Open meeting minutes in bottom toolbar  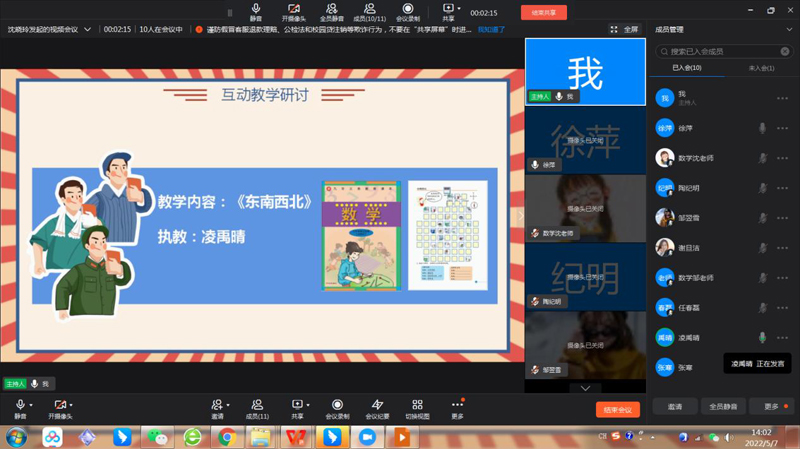377,409
